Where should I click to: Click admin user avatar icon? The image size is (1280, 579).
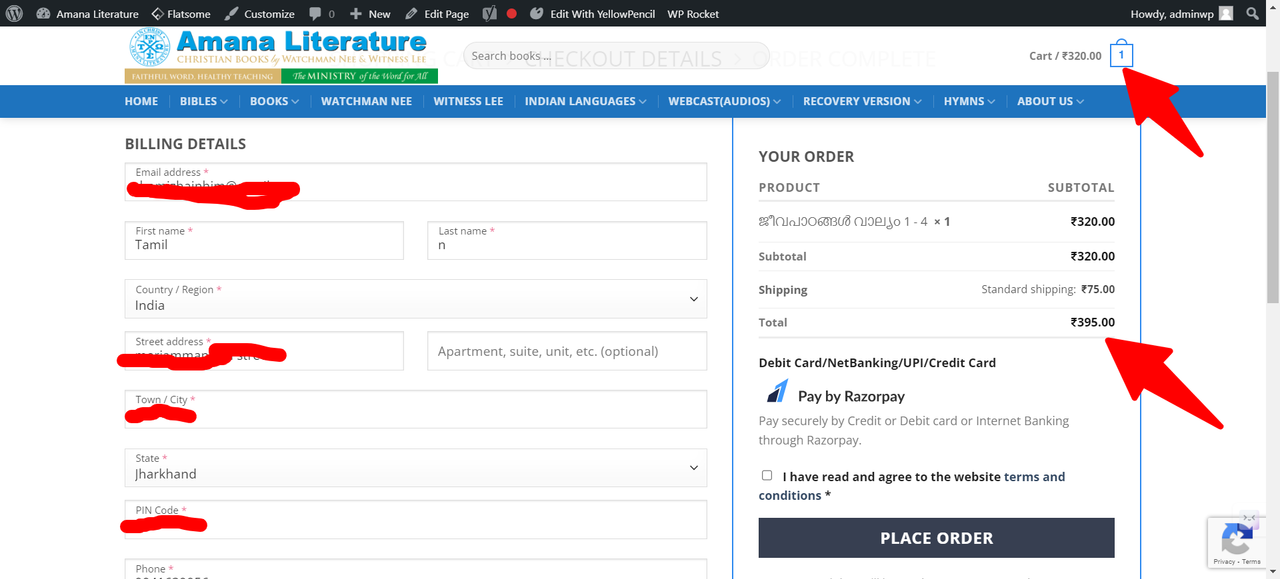1225,14
